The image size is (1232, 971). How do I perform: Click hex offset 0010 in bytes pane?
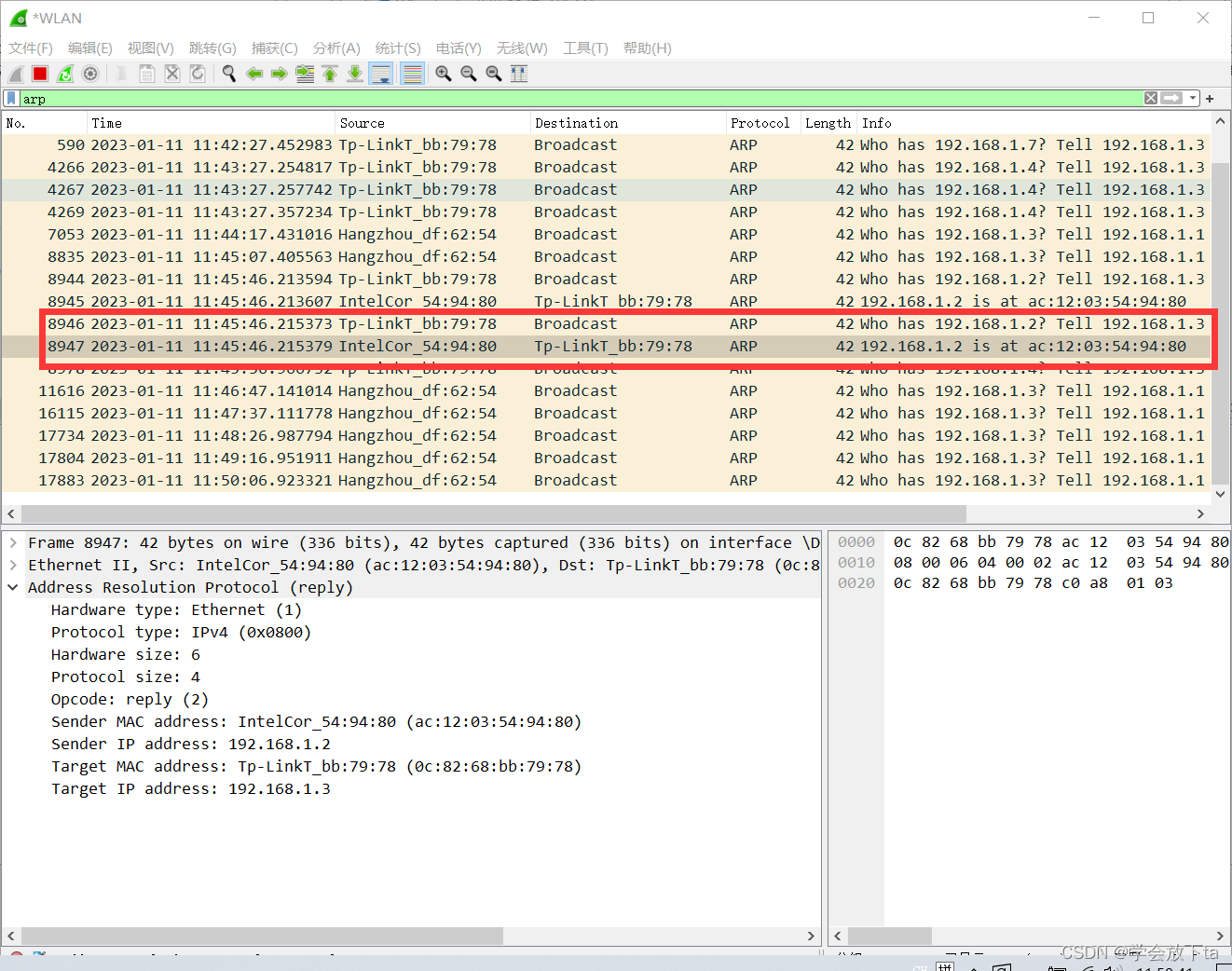pyautogui.click(x=856, y=563)
